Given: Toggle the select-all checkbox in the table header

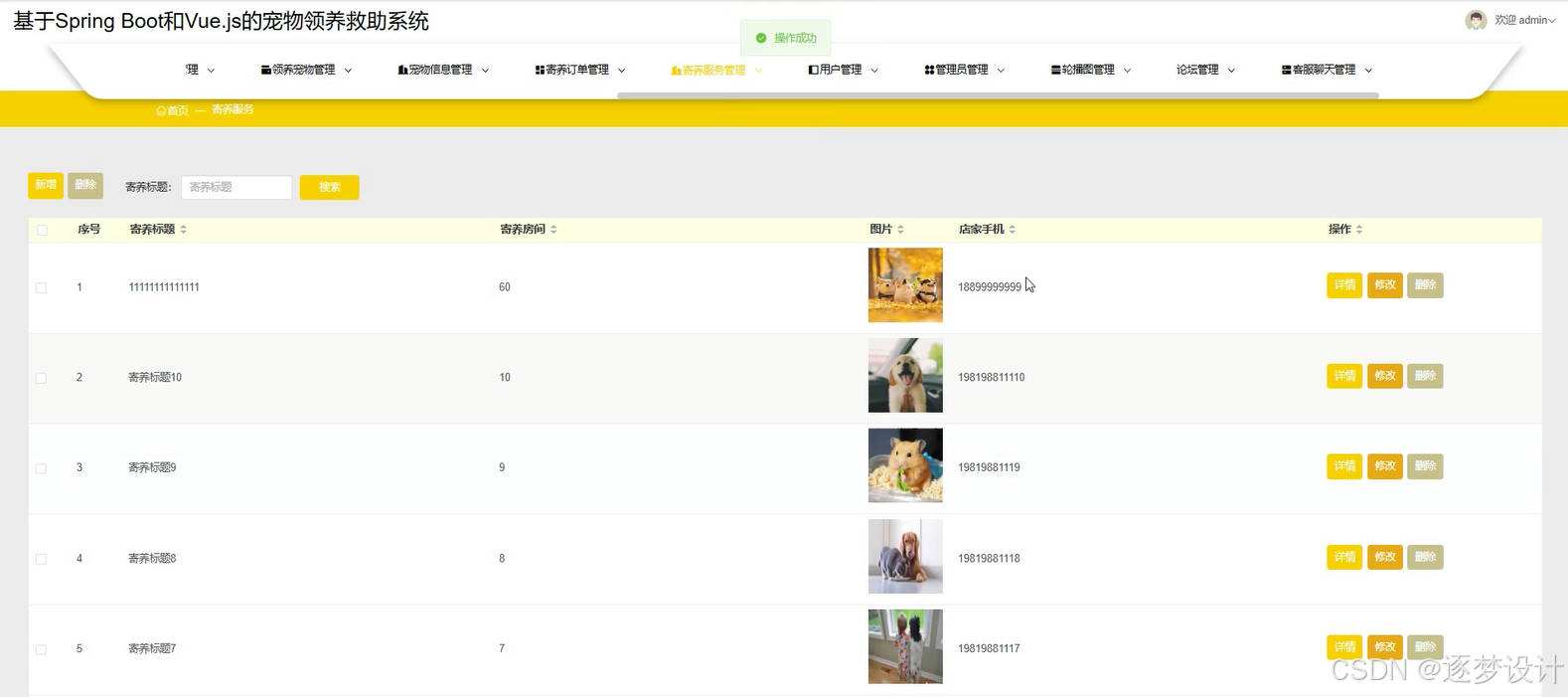Looking at the screenshot, I should pos(42,230).
